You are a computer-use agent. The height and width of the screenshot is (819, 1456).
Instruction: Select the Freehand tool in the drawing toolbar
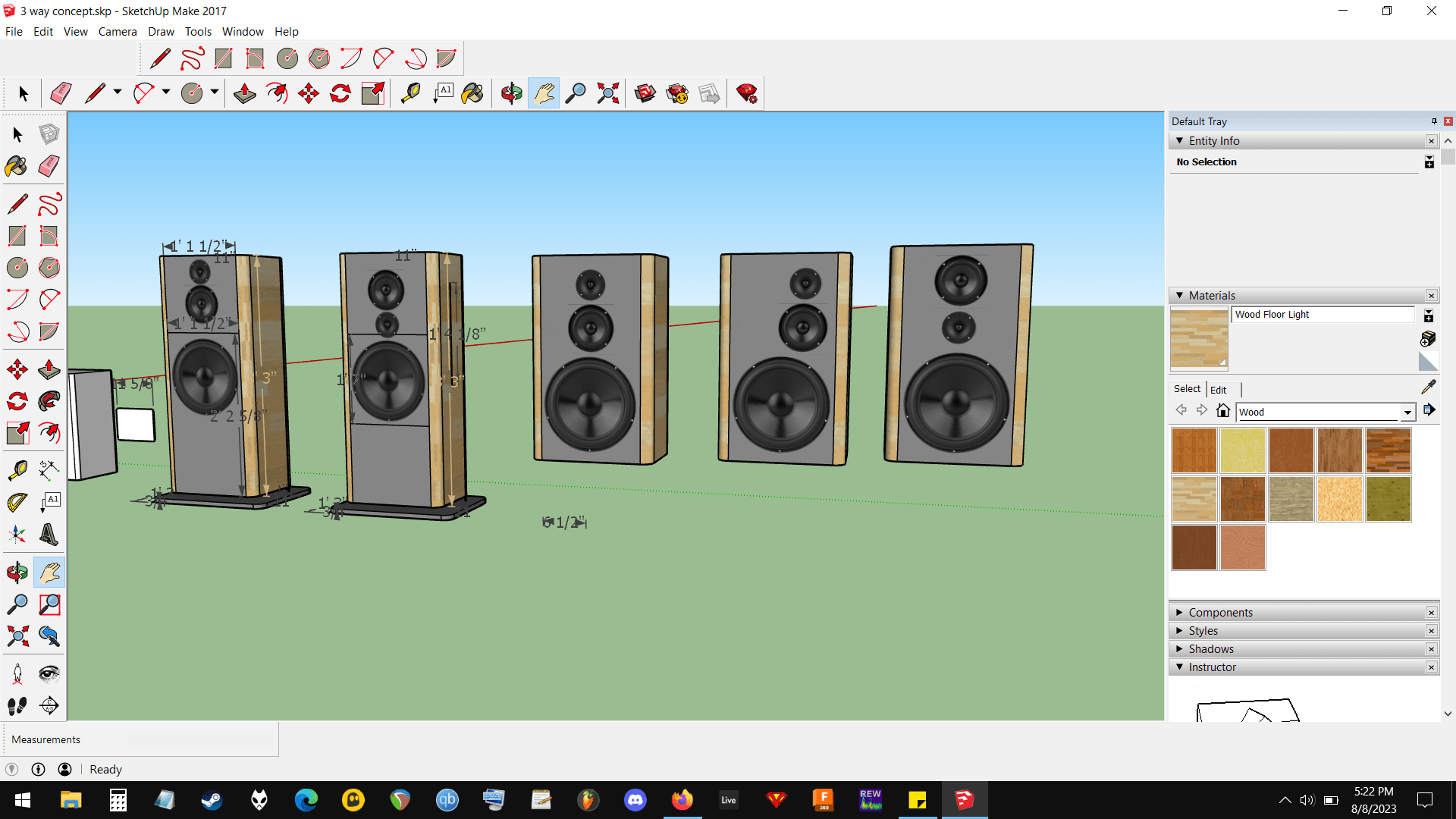coord(192,58)
